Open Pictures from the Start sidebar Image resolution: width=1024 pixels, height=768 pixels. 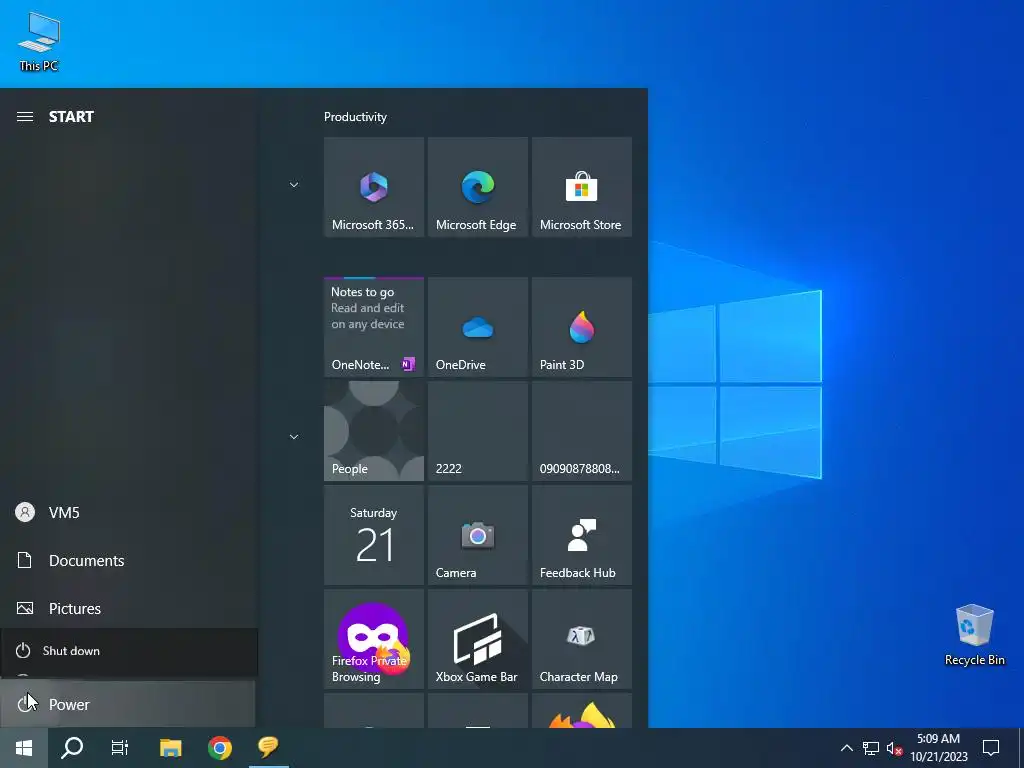pyautogui.click(x=127, y=608)
